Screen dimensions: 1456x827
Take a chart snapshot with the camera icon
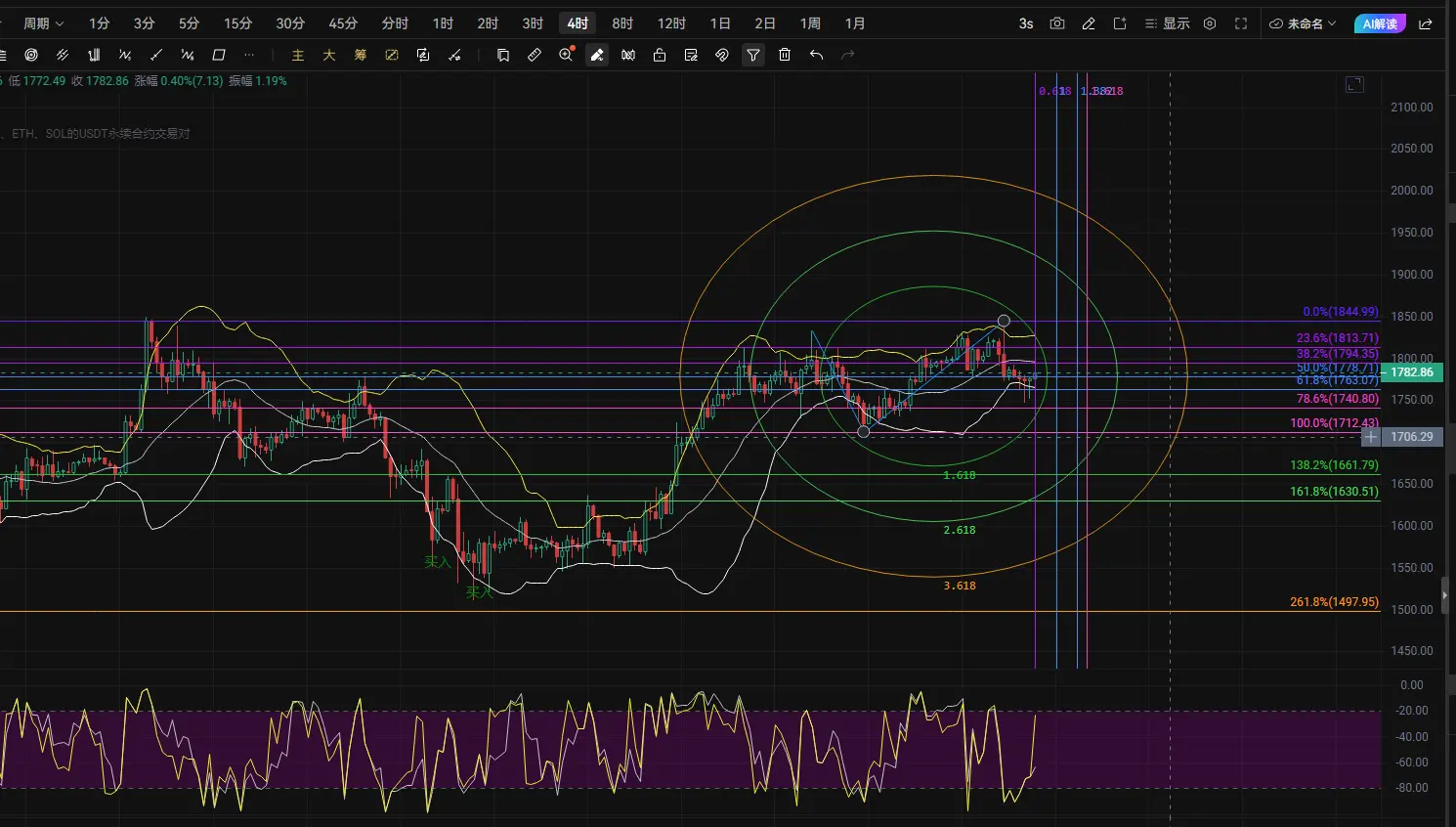[1057, 23]
